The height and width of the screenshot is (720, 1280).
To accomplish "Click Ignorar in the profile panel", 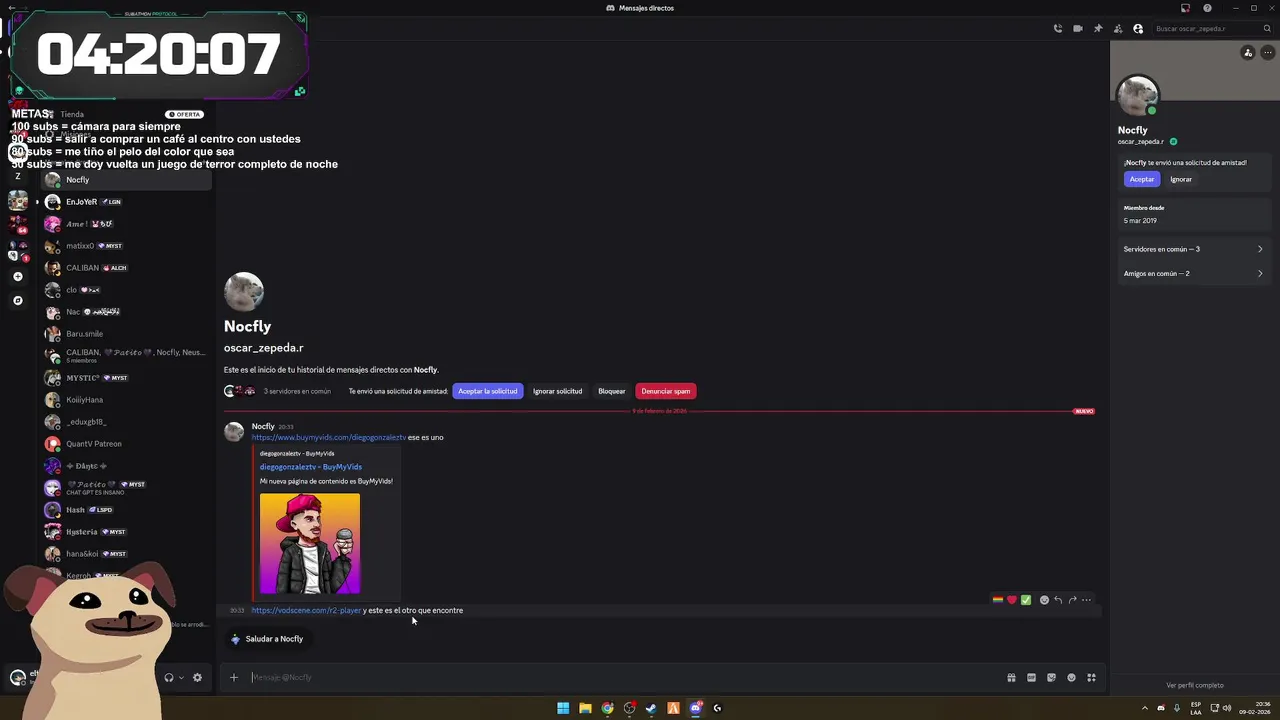I will coord(1181,179).
